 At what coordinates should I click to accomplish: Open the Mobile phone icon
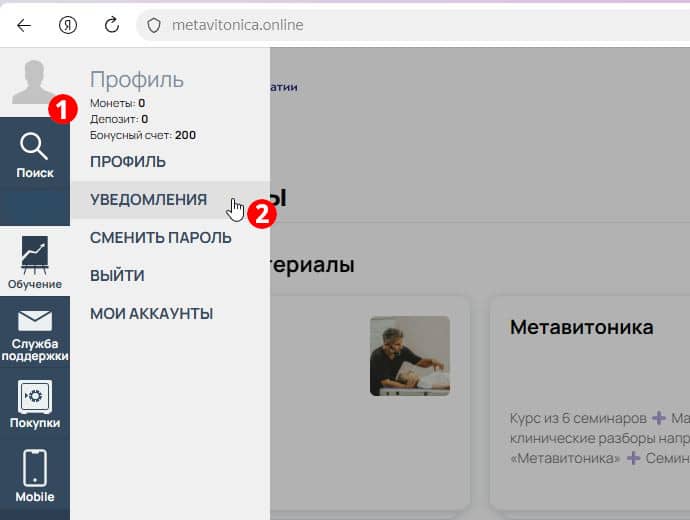click(x=34, y=475)
